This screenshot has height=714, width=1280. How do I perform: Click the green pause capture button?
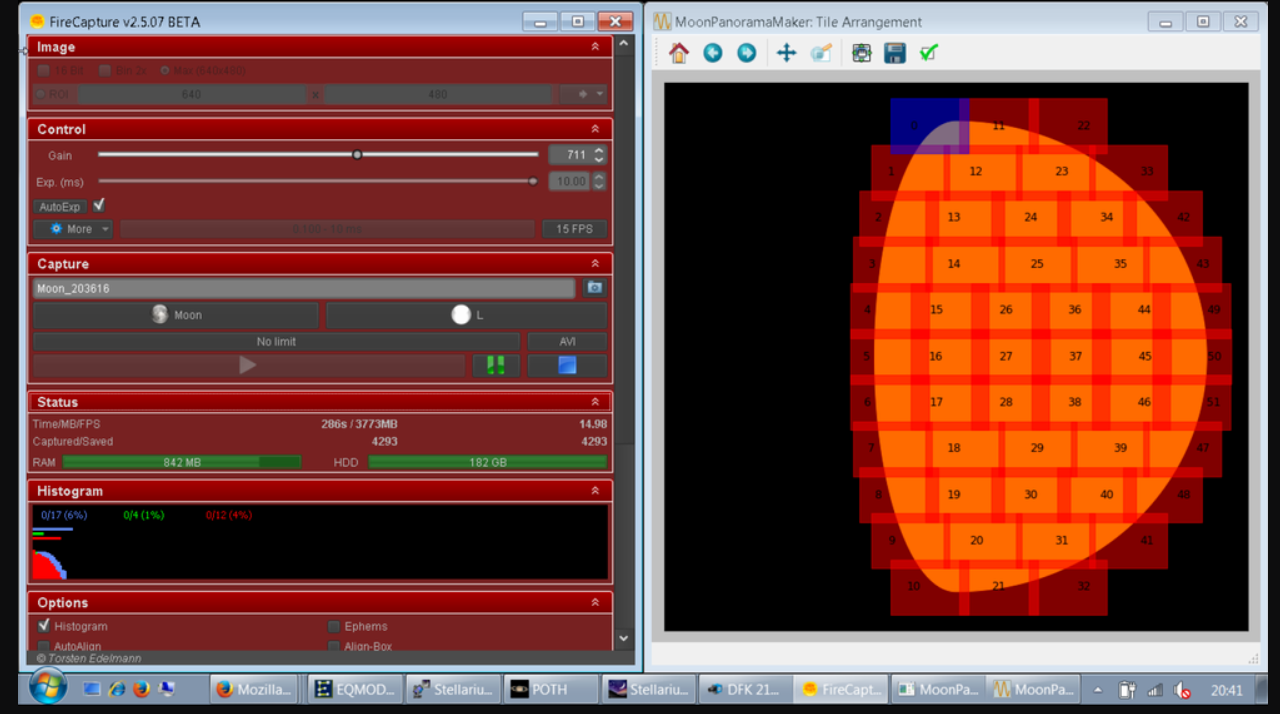(x=496, y=365)
